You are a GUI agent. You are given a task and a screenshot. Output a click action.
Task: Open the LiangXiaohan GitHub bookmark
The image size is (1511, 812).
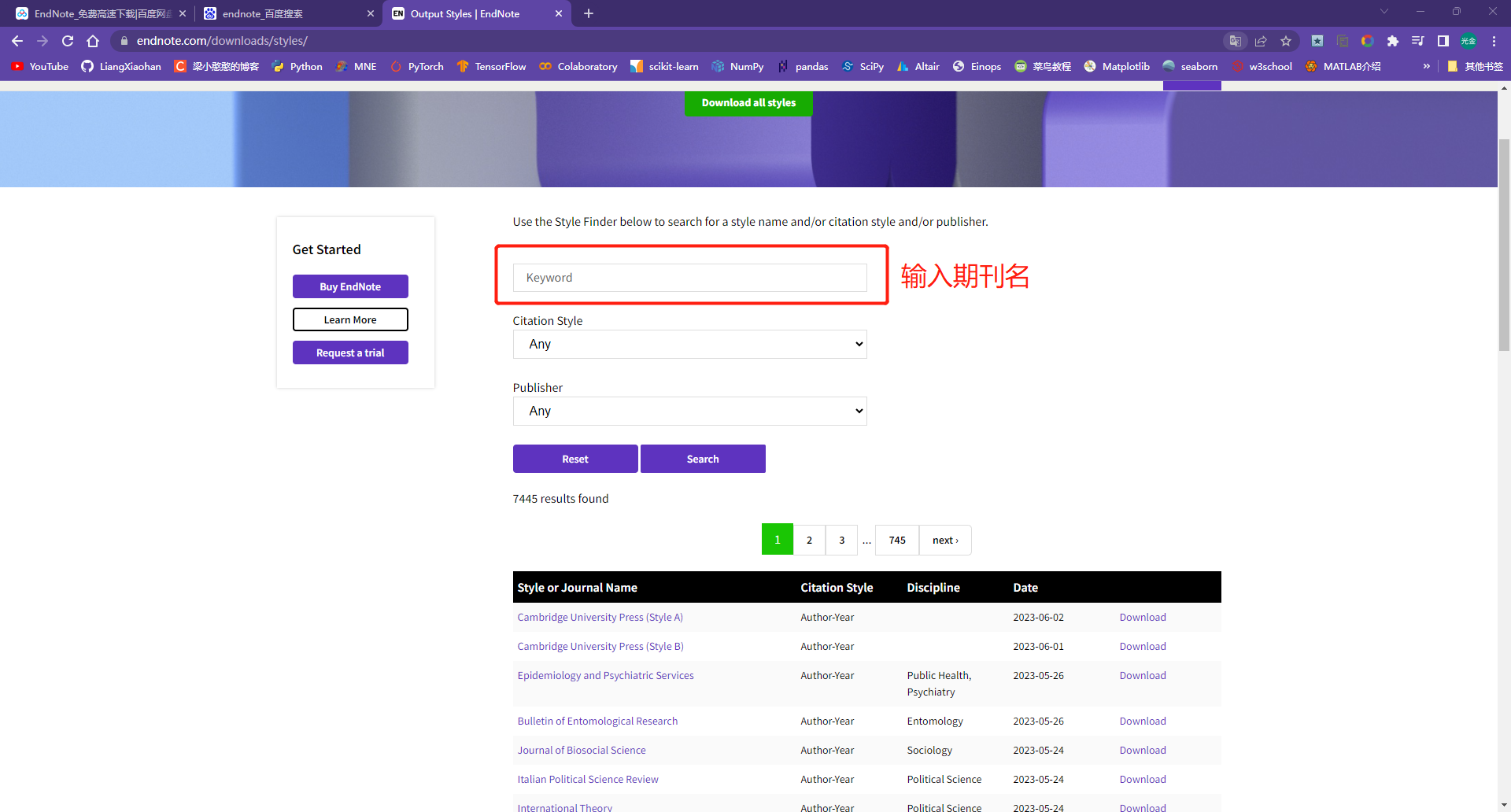121,66
